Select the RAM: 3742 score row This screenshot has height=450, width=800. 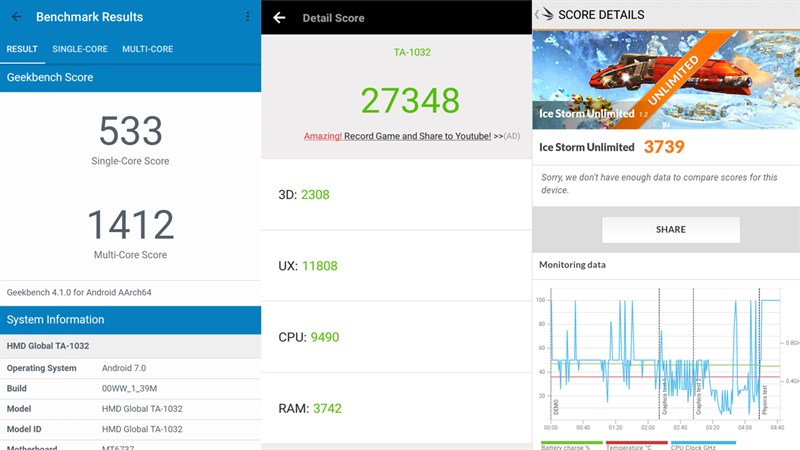click(x=396, y=408)
